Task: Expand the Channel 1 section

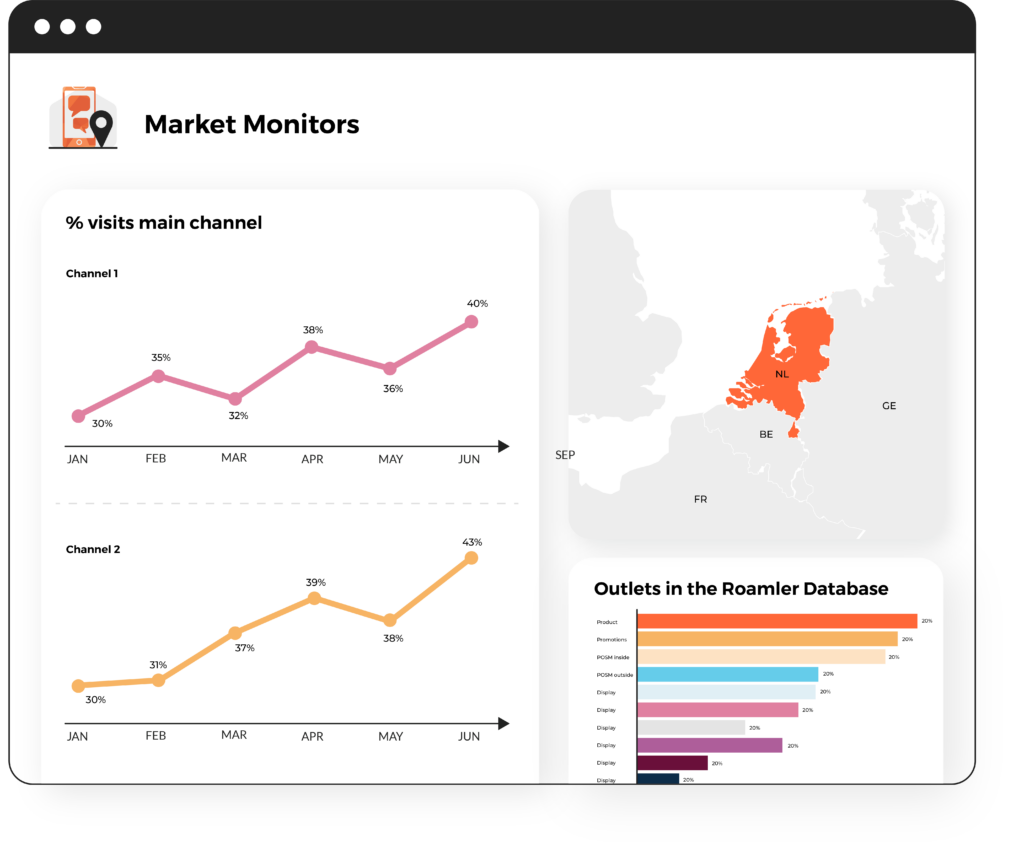Action: (x=92, y=273)
